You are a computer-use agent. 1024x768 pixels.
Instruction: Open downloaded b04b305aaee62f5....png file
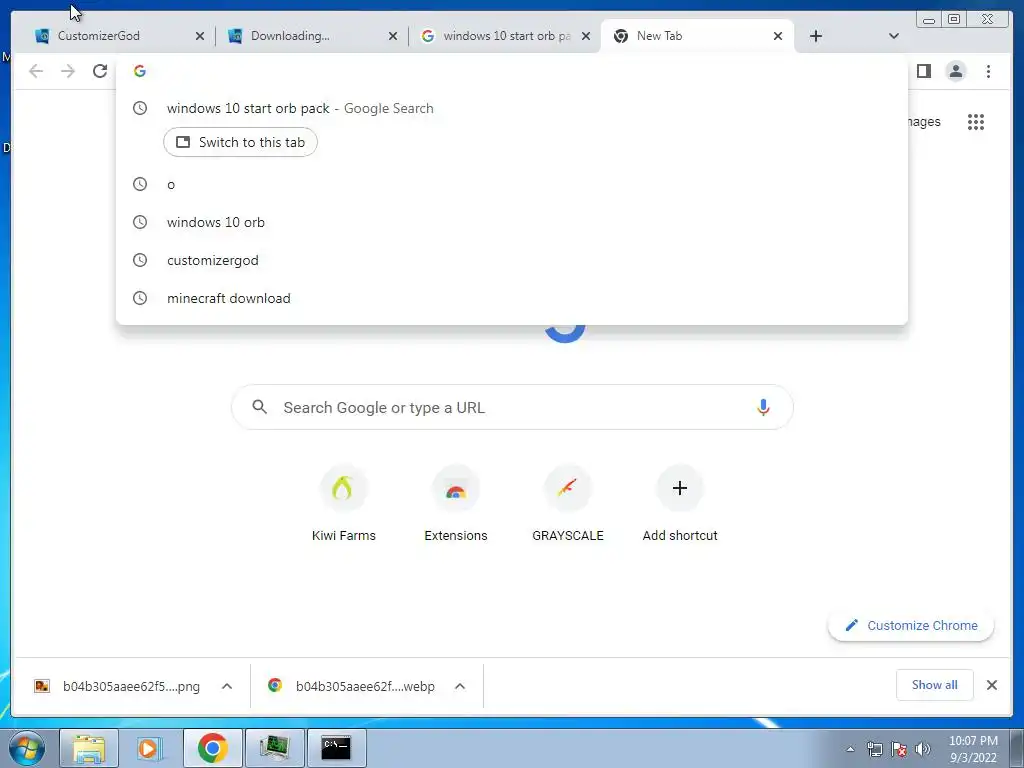[x=118, y=686]
